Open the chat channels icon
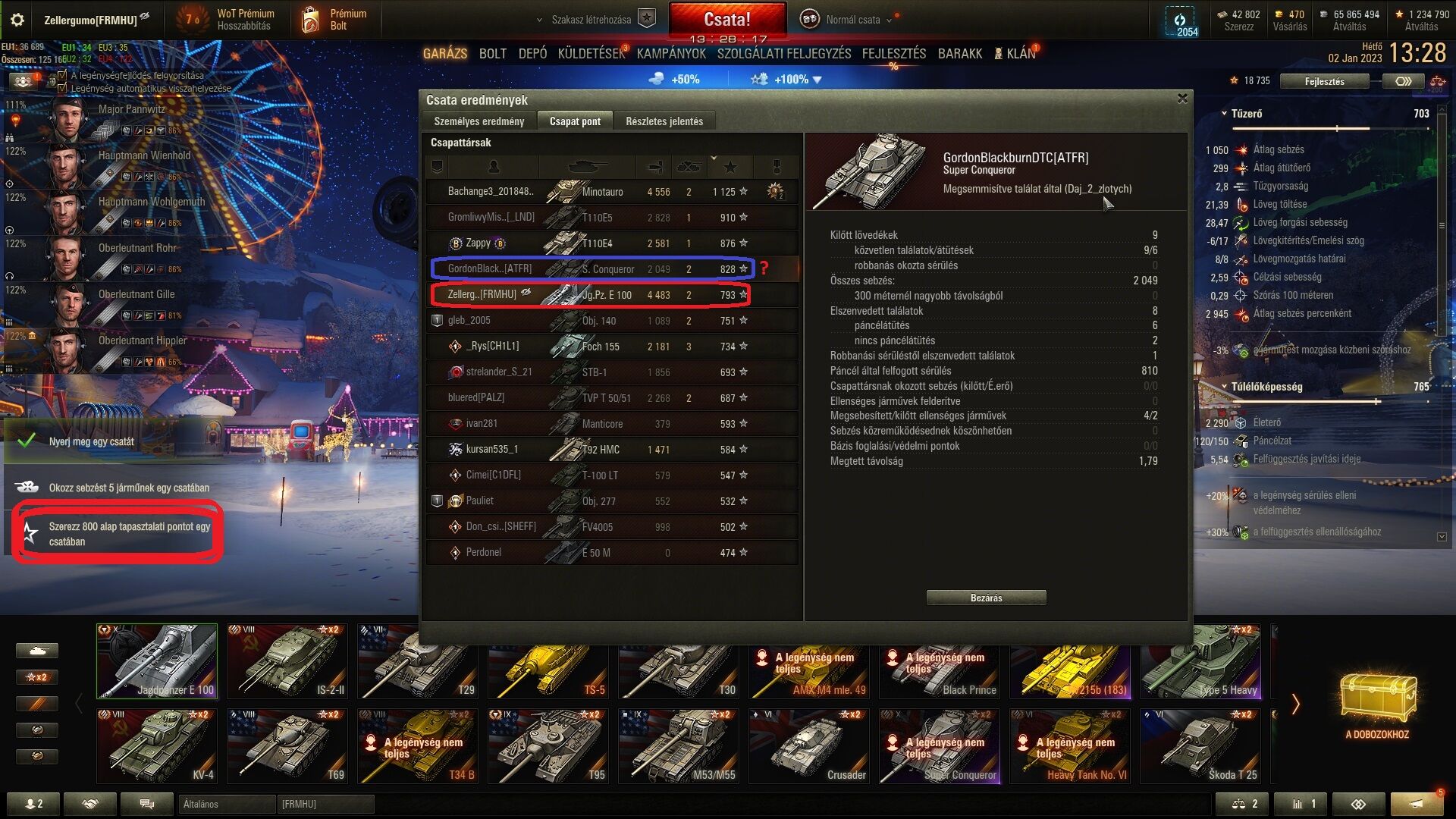Screen dimensions: 1456x819 point(147,804)
